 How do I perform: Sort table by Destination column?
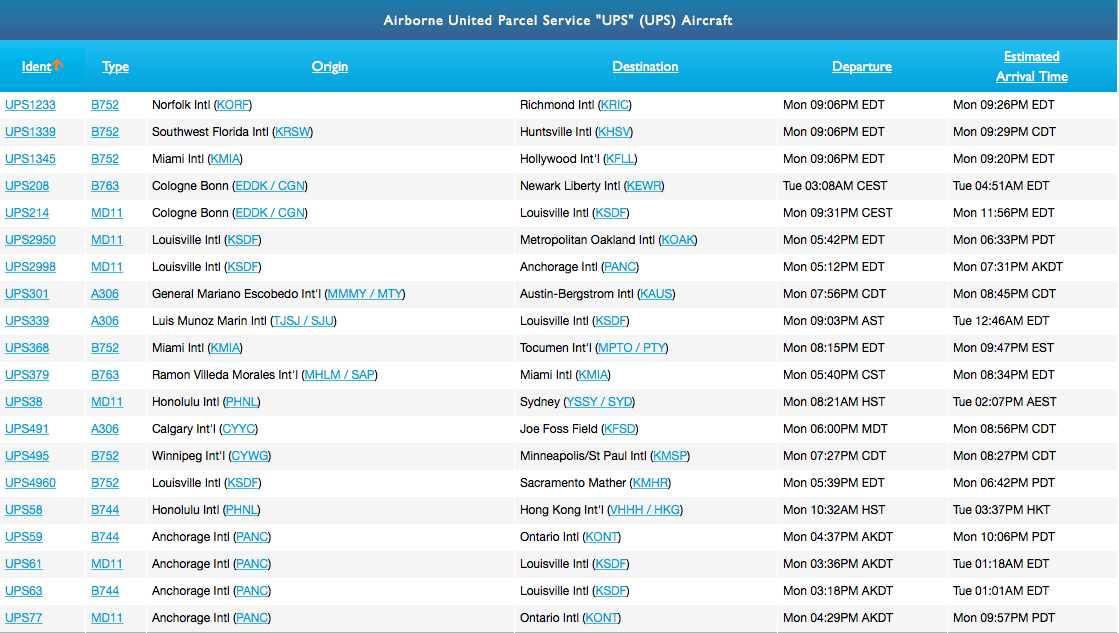645,66
